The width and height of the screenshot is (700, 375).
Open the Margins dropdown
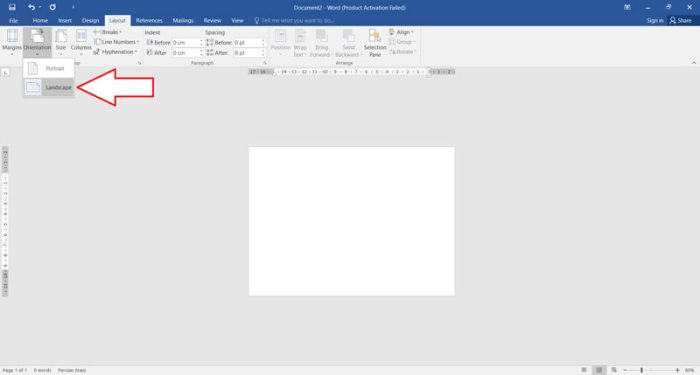pyautogui.click(x=12, y=42)
